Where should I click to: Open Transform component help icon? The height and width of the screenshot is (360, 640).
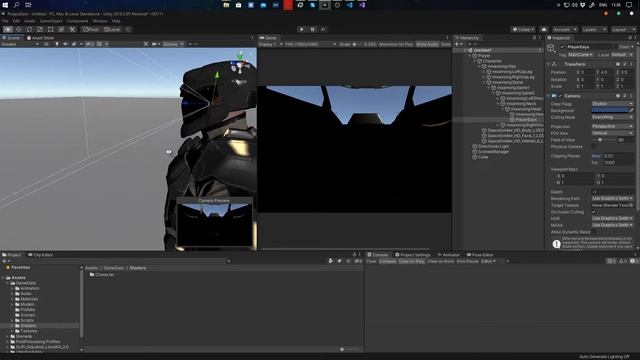[x=618, y=64]
